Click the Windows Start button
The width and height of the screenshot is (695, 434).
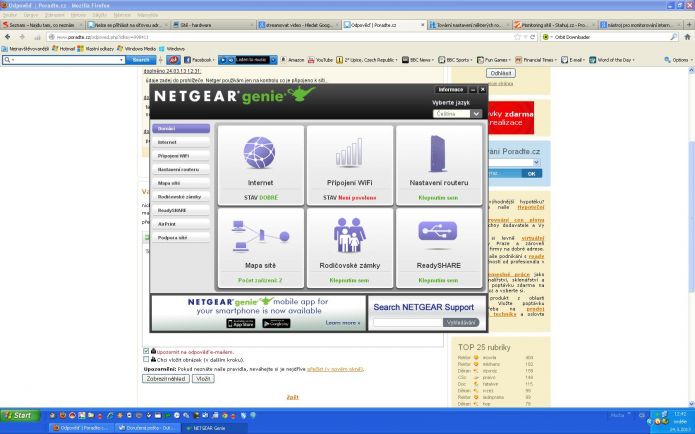point(20,415)
